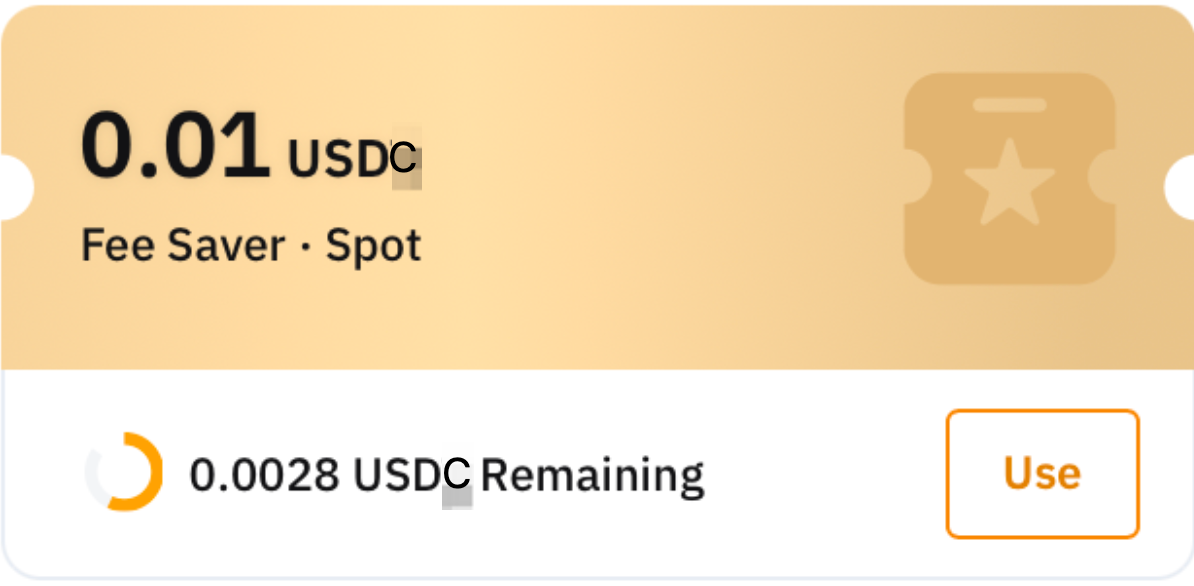Click the right notch of the coupon
Viewport: 1194px width, 586px height.
point(1181,187)
